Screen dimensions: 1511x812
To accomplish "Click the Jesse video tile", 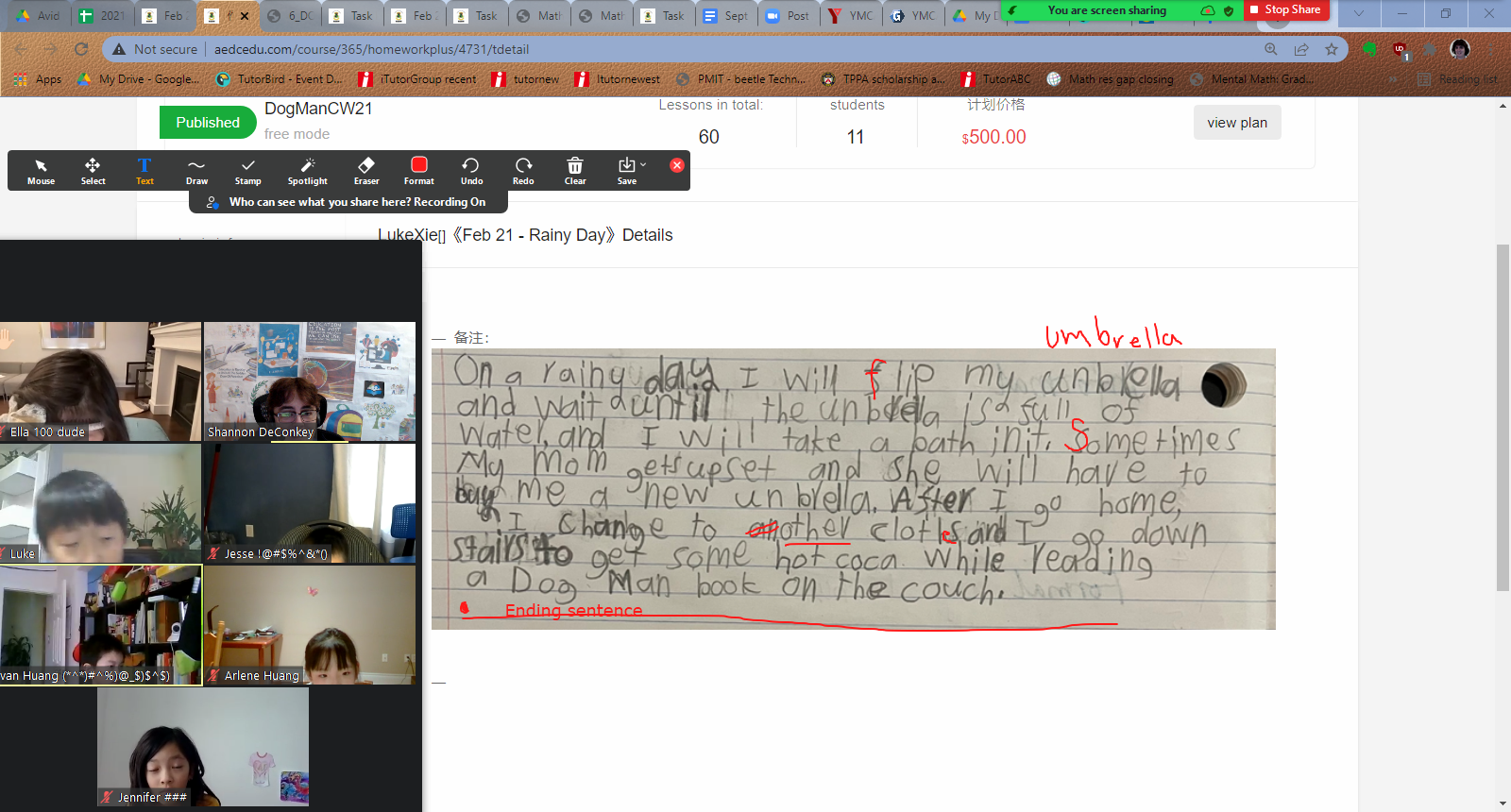I will 310,503.
